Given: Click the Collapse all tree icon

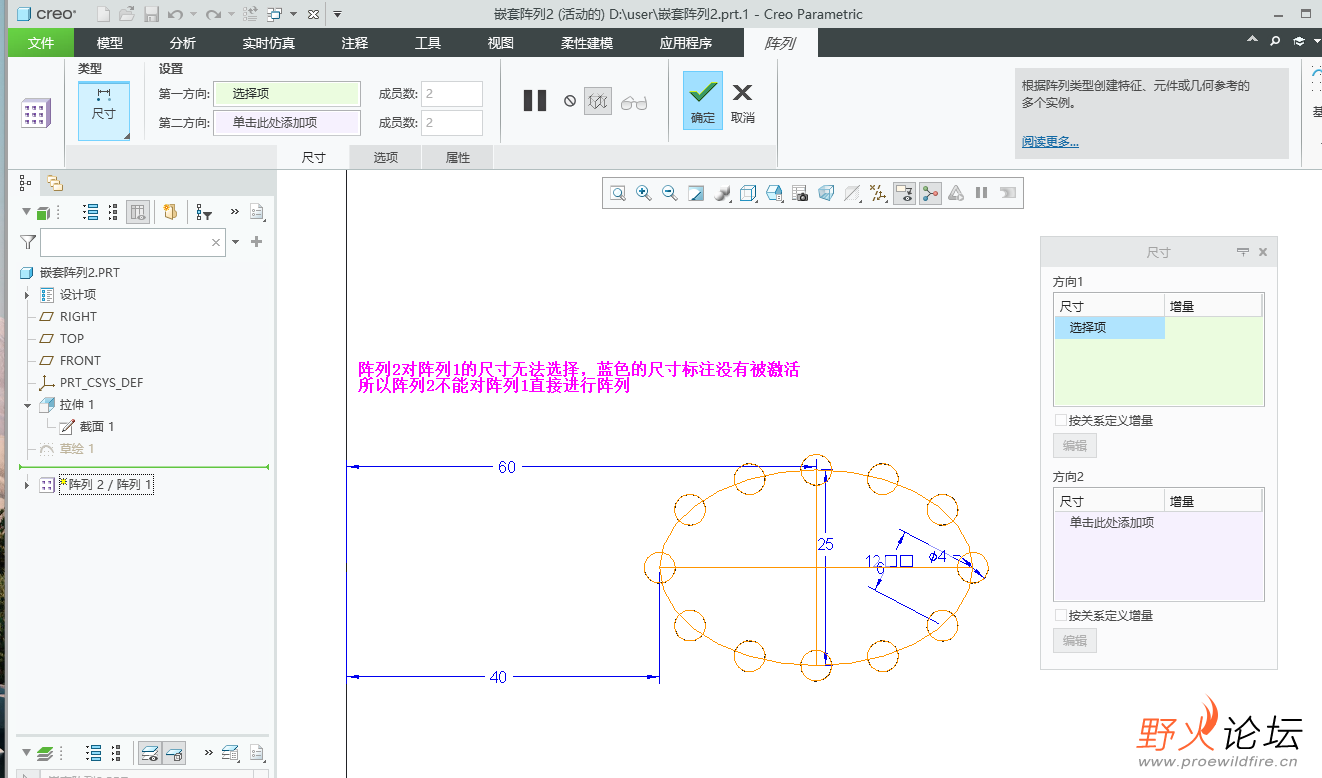Looking at the screenshot, I should pos(114,212).
